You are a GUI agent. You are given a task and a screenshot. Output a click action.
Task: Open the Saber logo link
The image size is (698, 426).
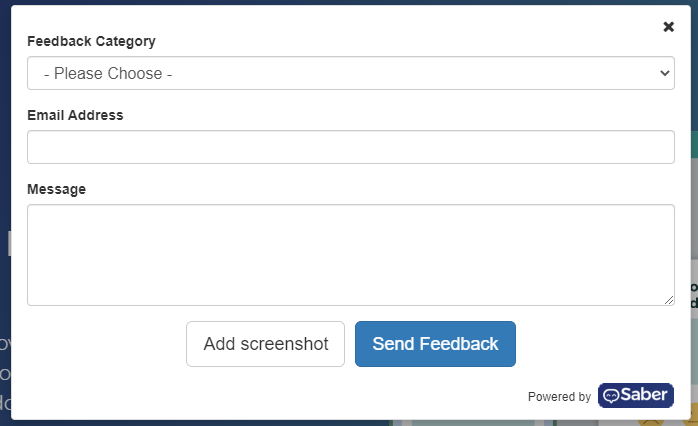(x=636, y=395)
